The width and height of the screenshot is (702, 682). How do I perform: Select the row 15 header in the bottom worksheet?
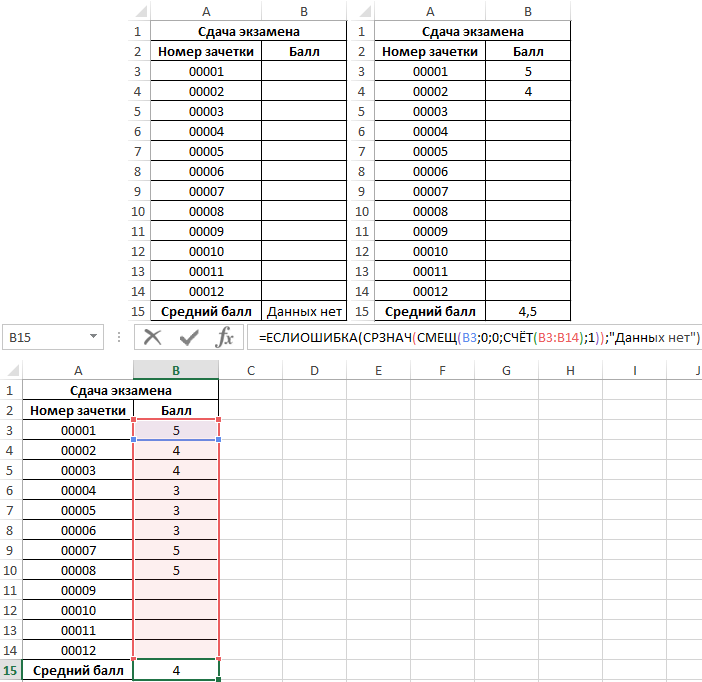[10, 670]
